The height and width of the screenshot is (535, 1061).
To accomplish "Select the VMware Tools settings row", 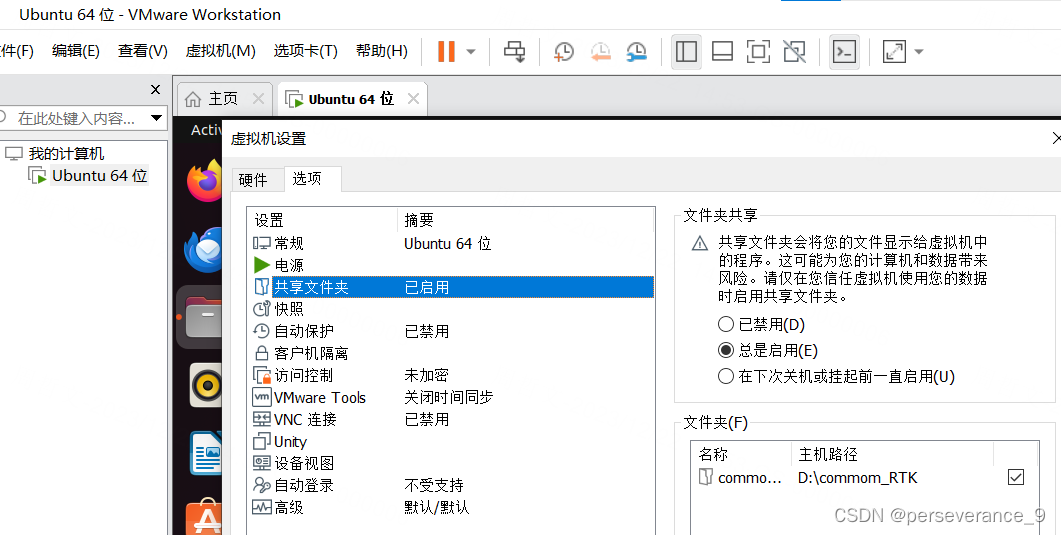I will coord(451,397).
